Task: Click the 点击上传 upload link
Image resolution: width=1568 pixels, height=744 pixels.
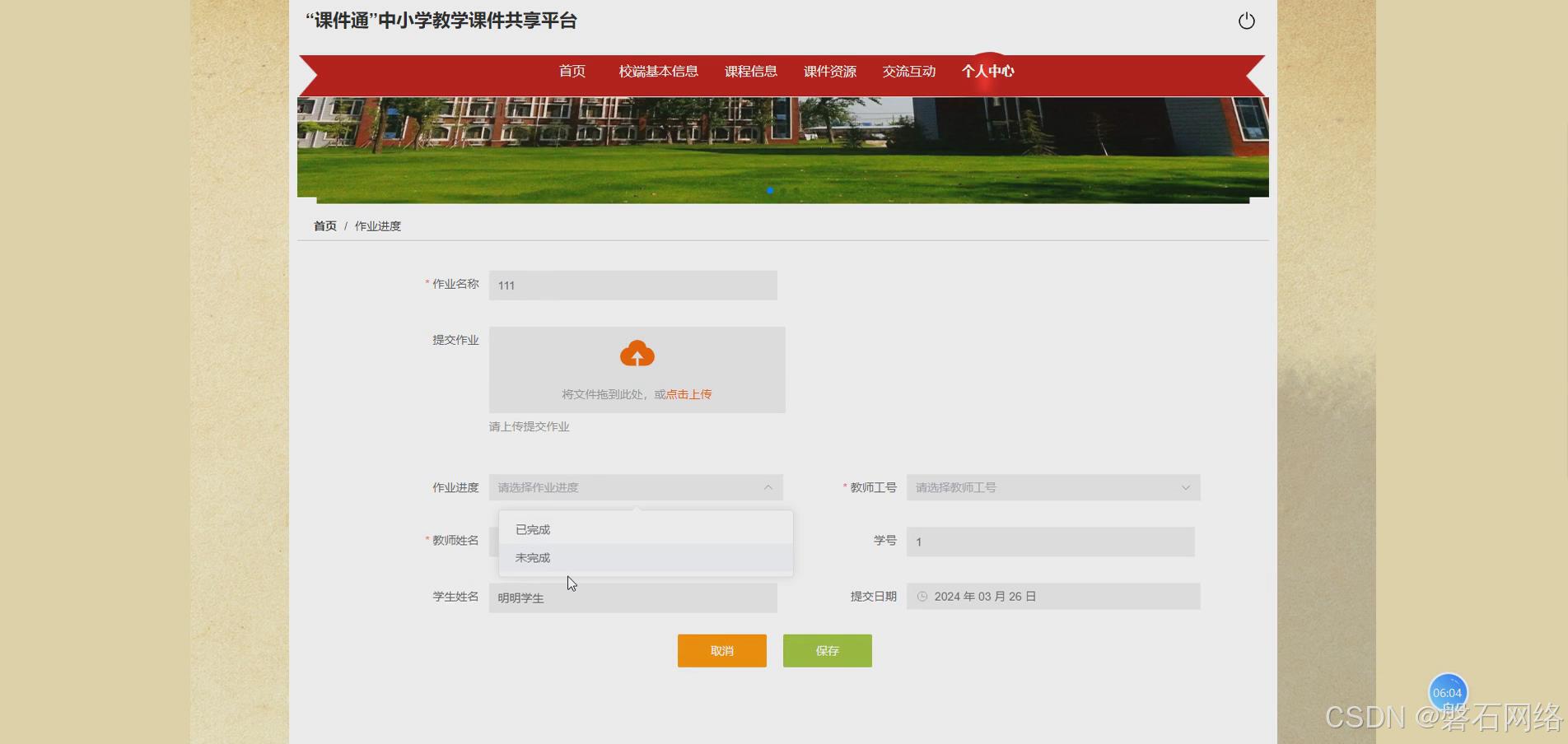Action: coord(688,394)
